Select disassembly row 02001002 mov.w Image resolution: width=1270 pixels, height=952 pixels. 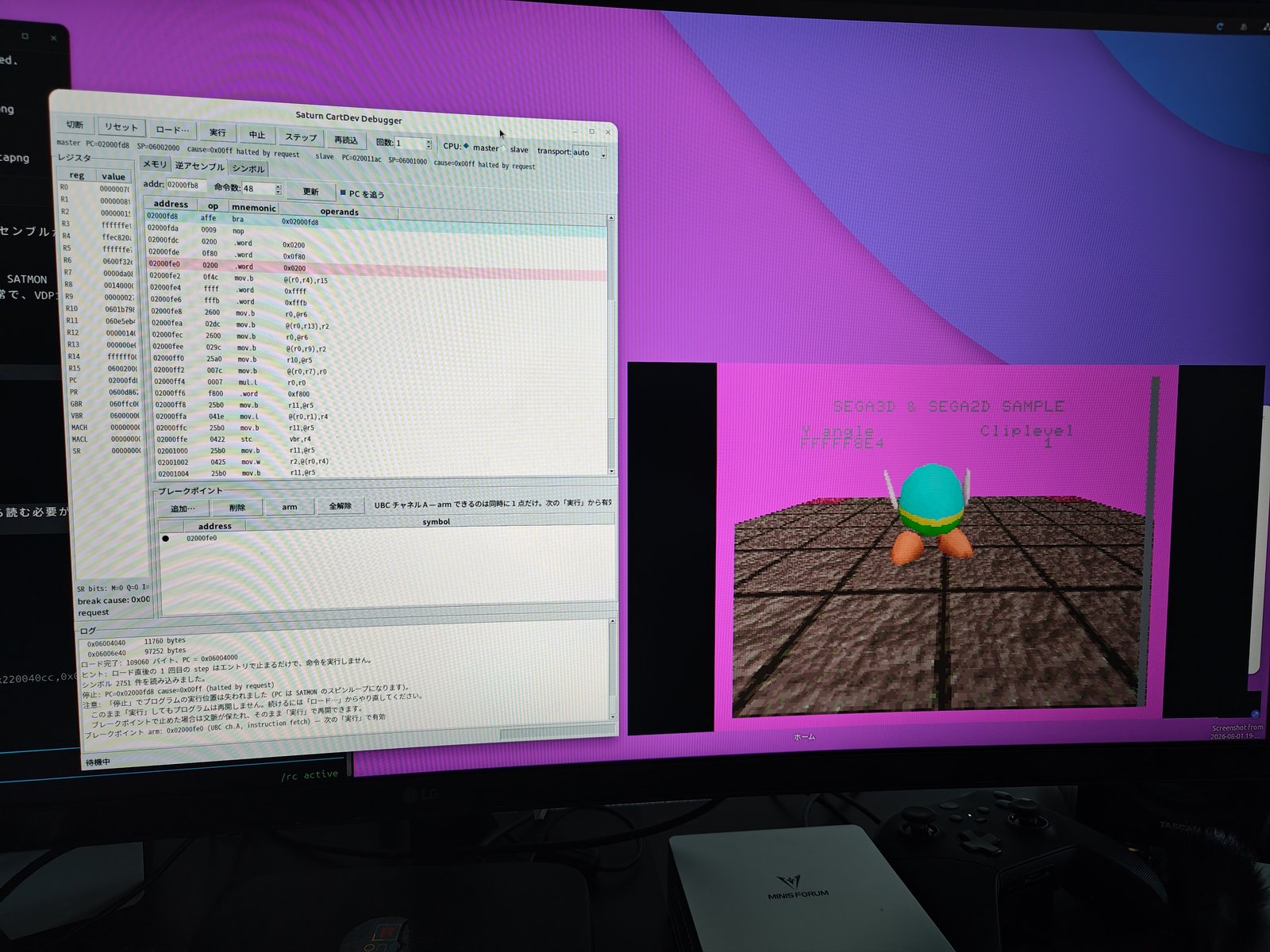(383, 462)
